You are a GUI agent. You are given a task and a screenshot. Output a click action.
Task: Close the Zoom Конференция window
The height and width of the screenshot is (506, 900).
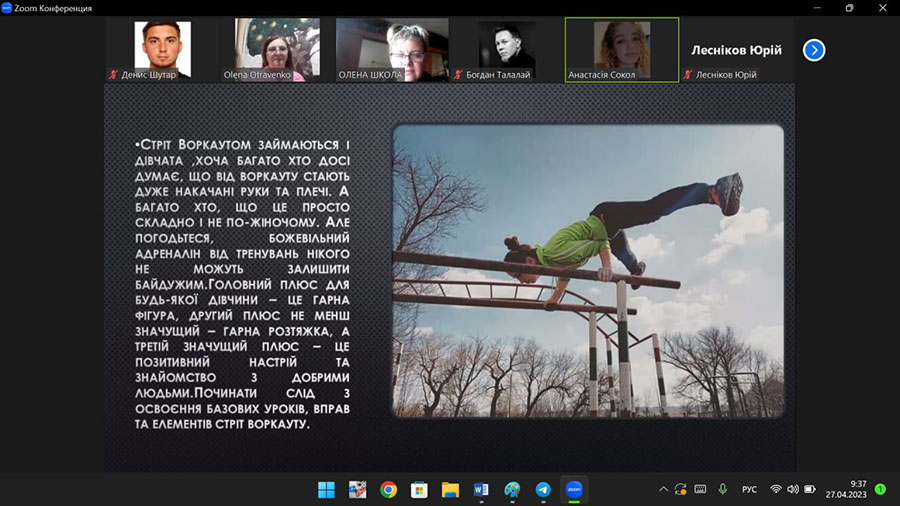pyautogui.click(x=883, y=8)
